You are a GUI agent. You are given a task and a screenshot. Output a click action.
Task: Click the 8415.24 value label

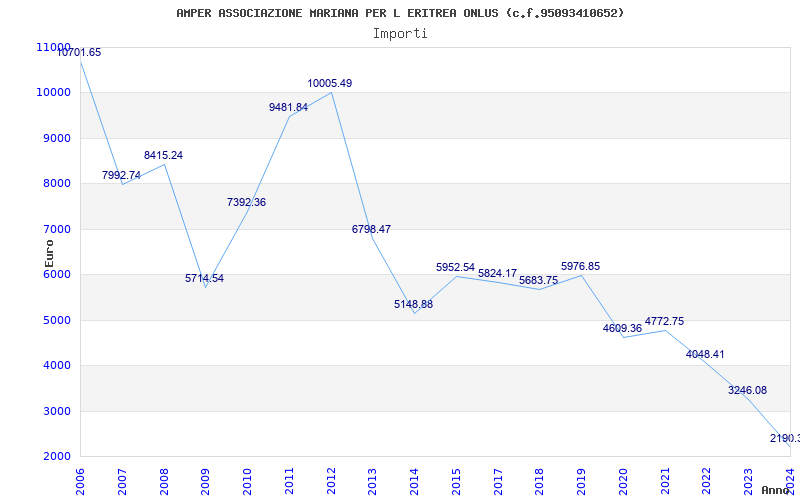(x=163, y=155)
